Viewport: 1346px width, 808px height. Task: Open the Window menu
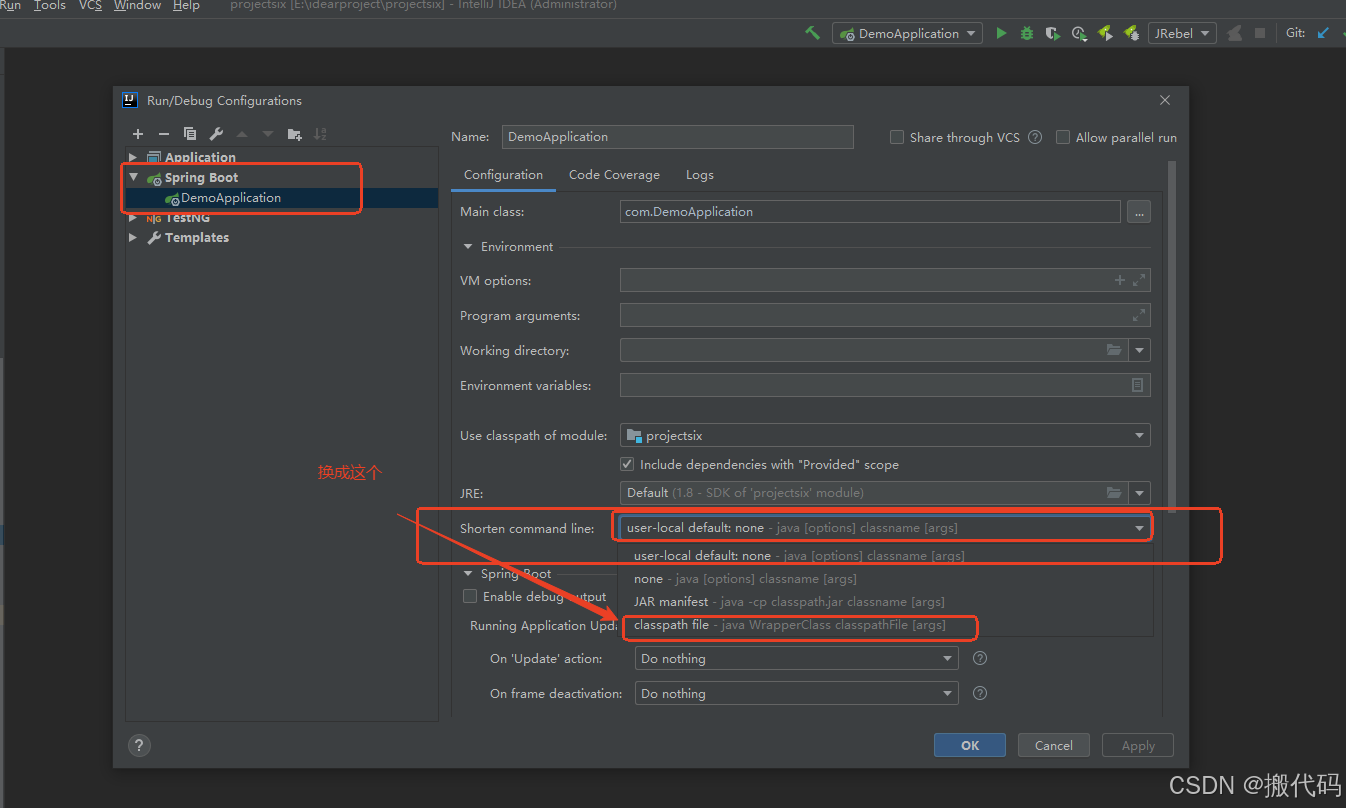[x=137, y=6]
